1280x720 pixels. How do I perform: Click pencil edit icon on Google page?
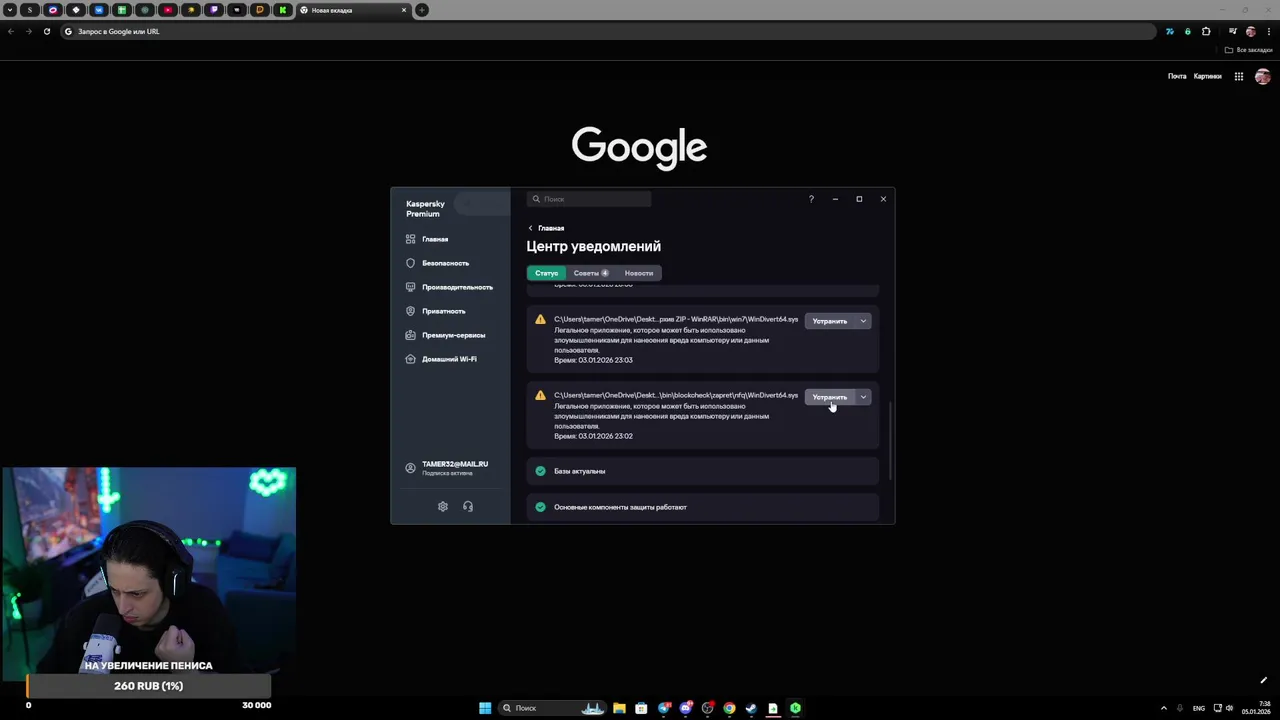pyautogui.click(x=1263, y=681)
